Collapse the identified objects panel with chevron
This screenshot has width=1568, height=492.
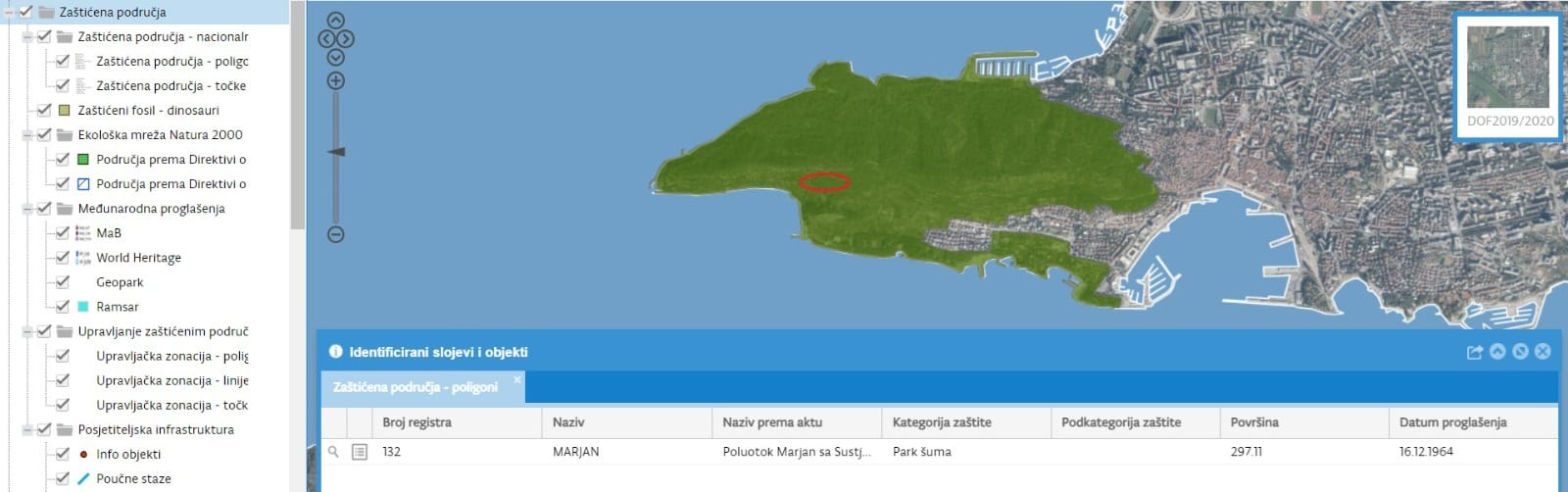1497,352
